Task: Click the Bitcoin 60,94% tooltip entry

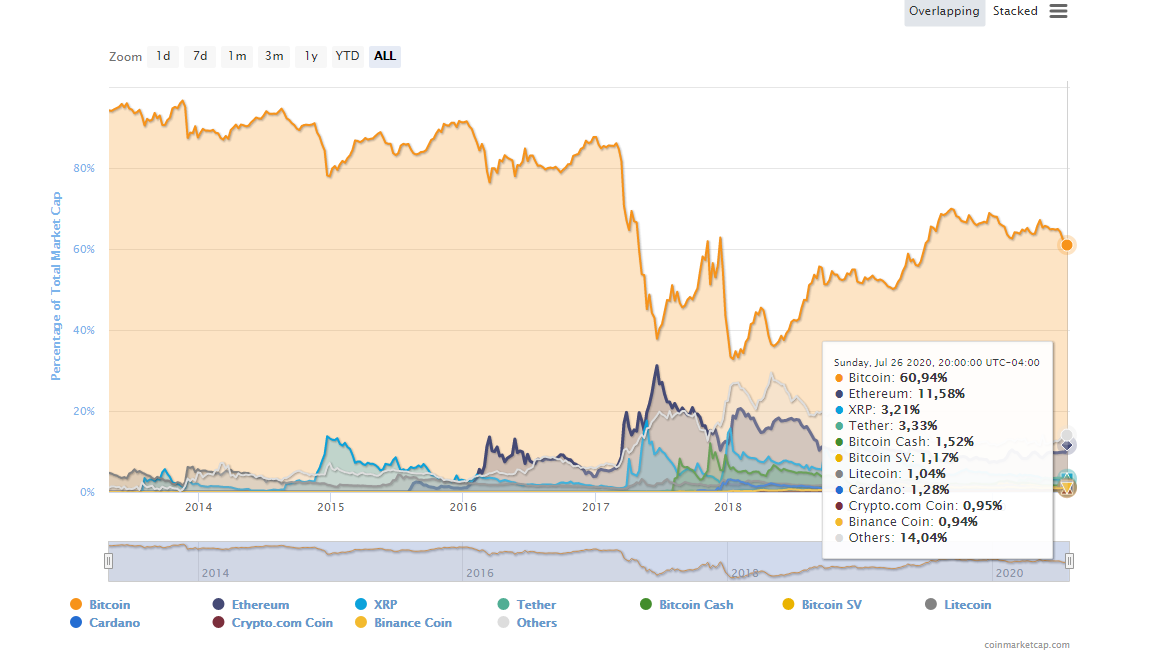Action: pos(891,378)
